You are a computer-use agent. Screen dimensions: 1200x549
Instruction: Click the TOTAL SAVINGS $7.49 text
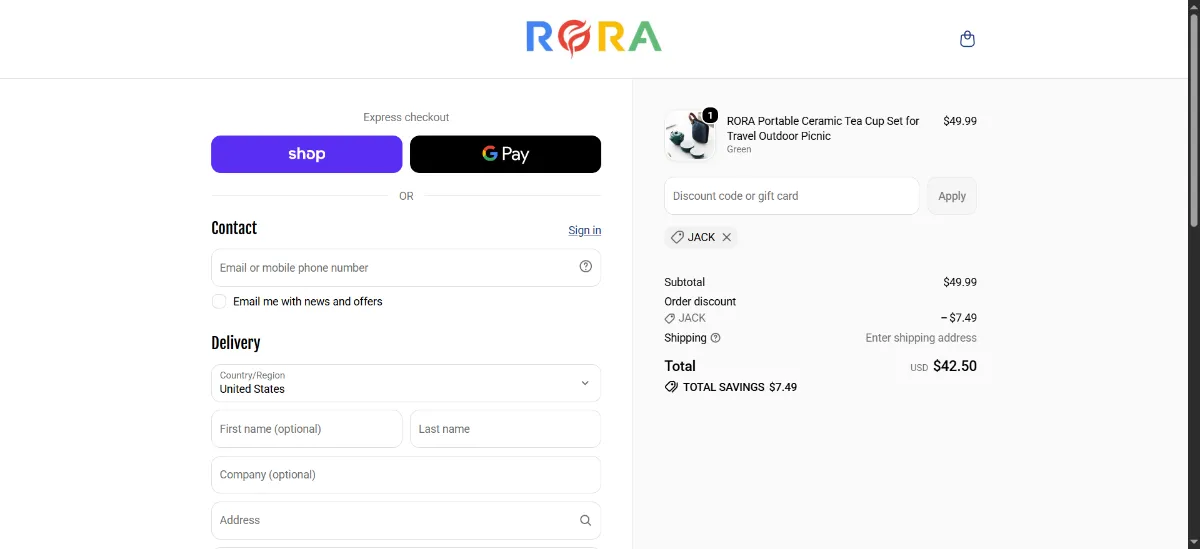coord(740,387)
